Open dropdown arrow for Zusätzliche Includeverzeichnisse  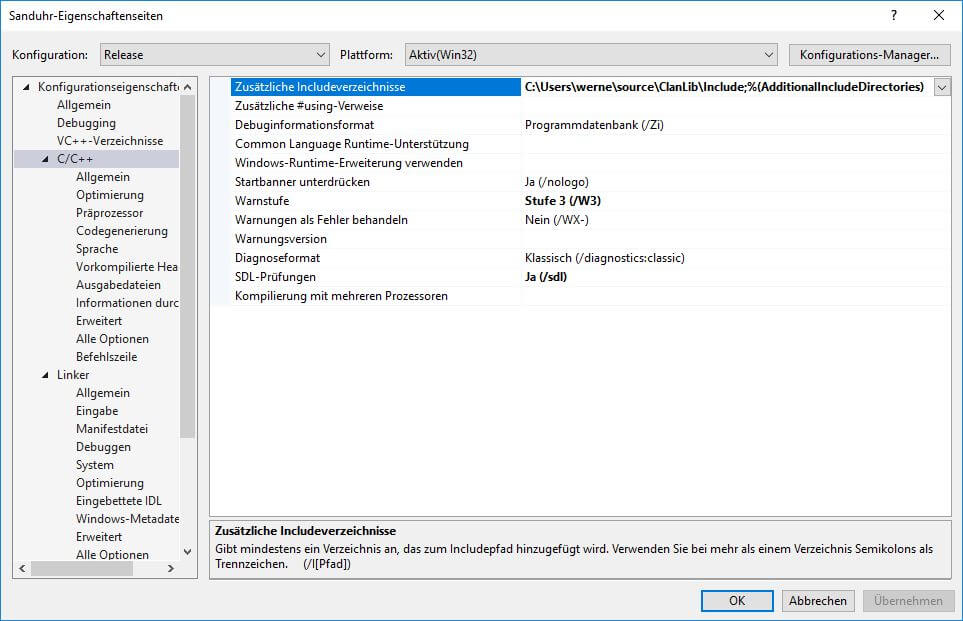941,87
